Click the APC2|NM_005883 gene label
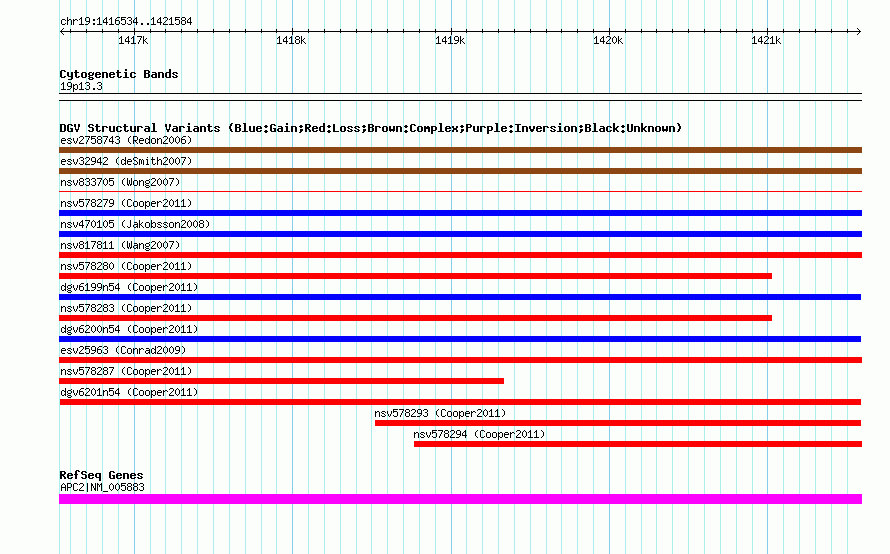Image resolution: width=890 pixels, height=554 pixels. (102, 487)
